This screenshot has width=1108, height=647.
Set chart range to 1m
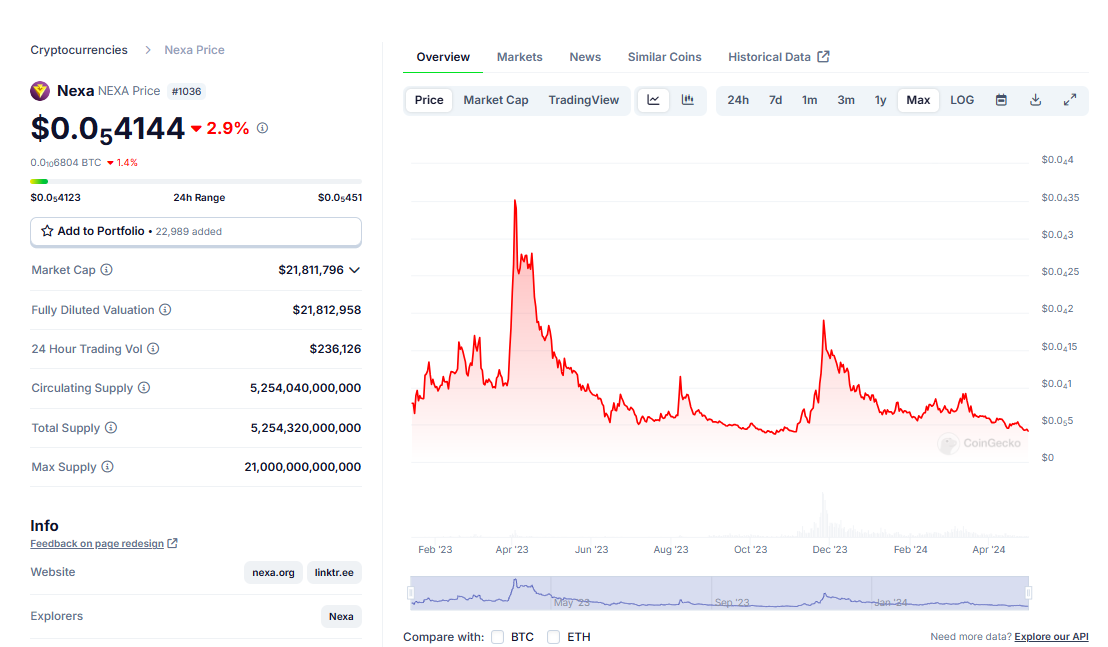point(809,100)
